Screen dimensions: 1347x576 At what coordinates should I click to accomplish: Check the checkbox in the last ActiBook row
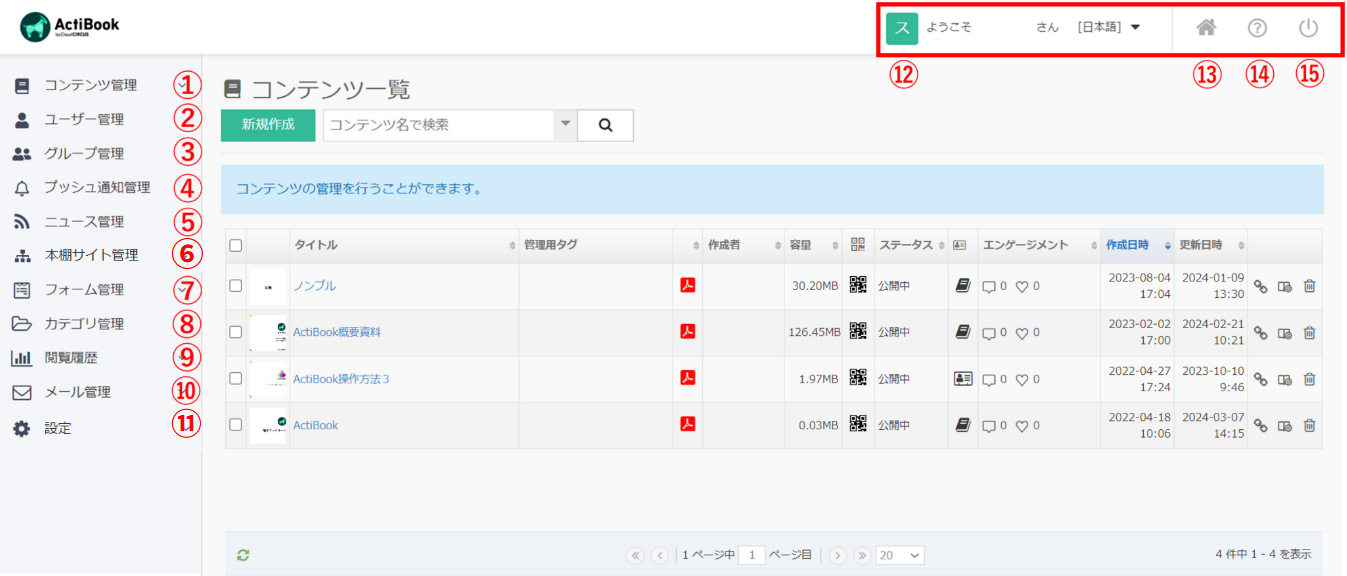(x=235, y=424)
